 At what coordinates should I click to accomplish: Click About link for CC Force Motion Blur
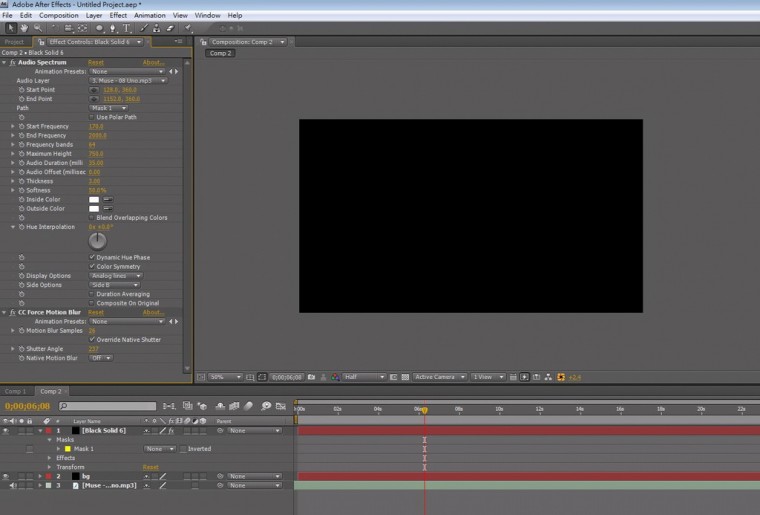[153, 313]
